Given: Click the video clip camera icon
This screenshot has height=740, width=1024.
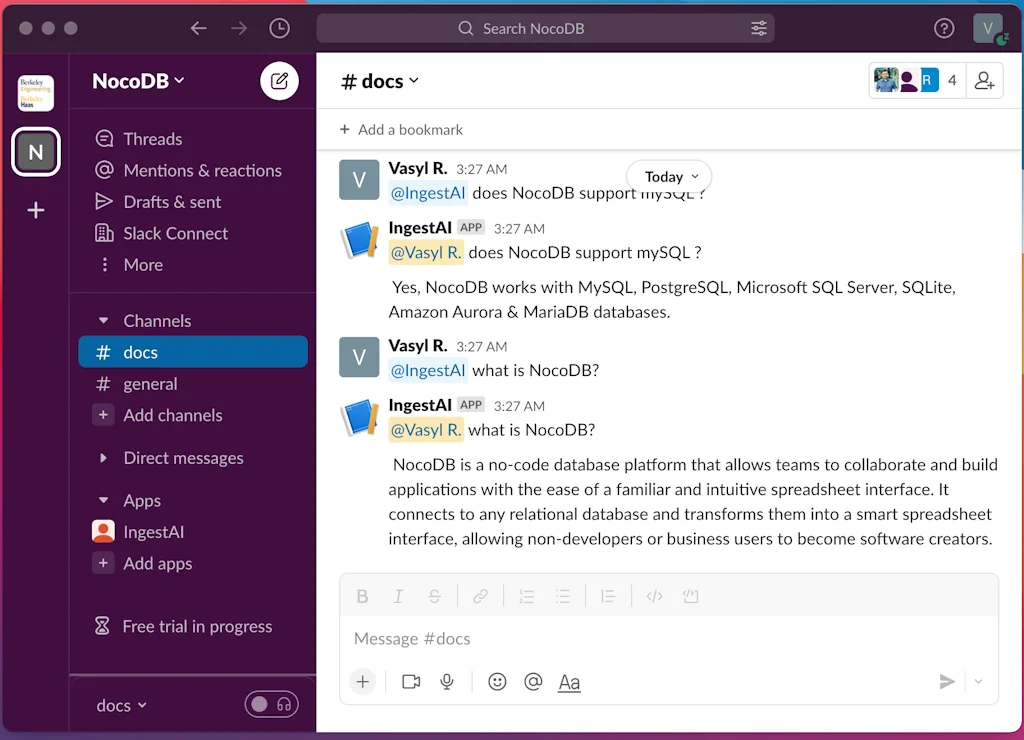Looking at the screenshot, I should tap(411, 682).
